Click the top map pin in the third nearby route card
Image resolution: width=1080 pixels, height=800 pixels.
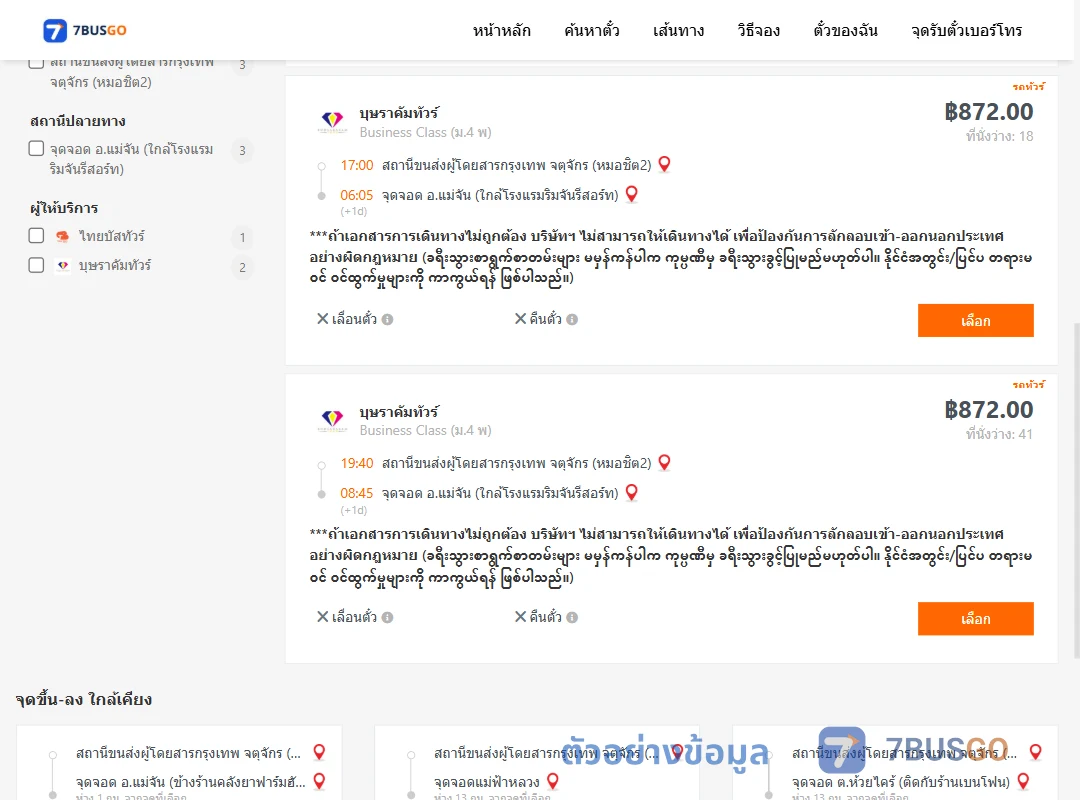tap(1035, 752)
